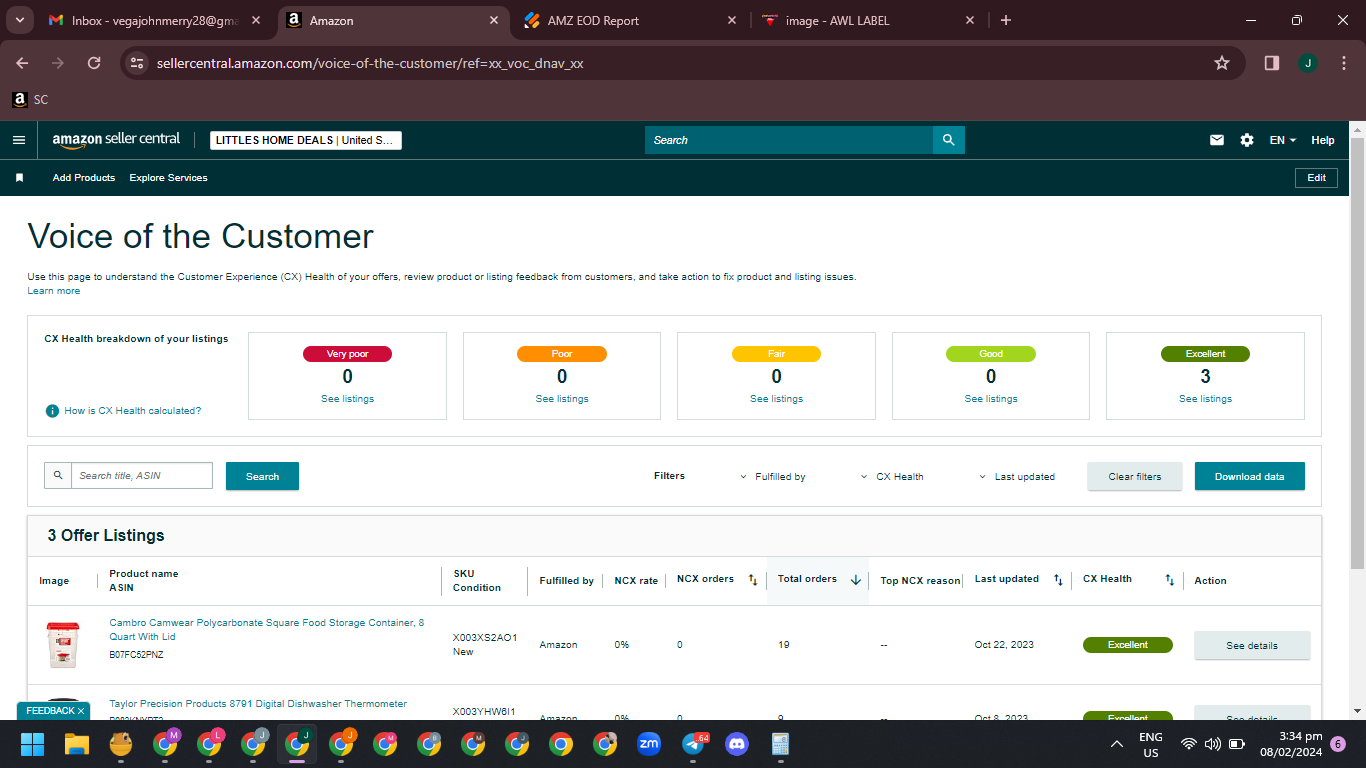Download the listing data
This screenshot has height=768, width=1366.
[x=1250, y=476]
